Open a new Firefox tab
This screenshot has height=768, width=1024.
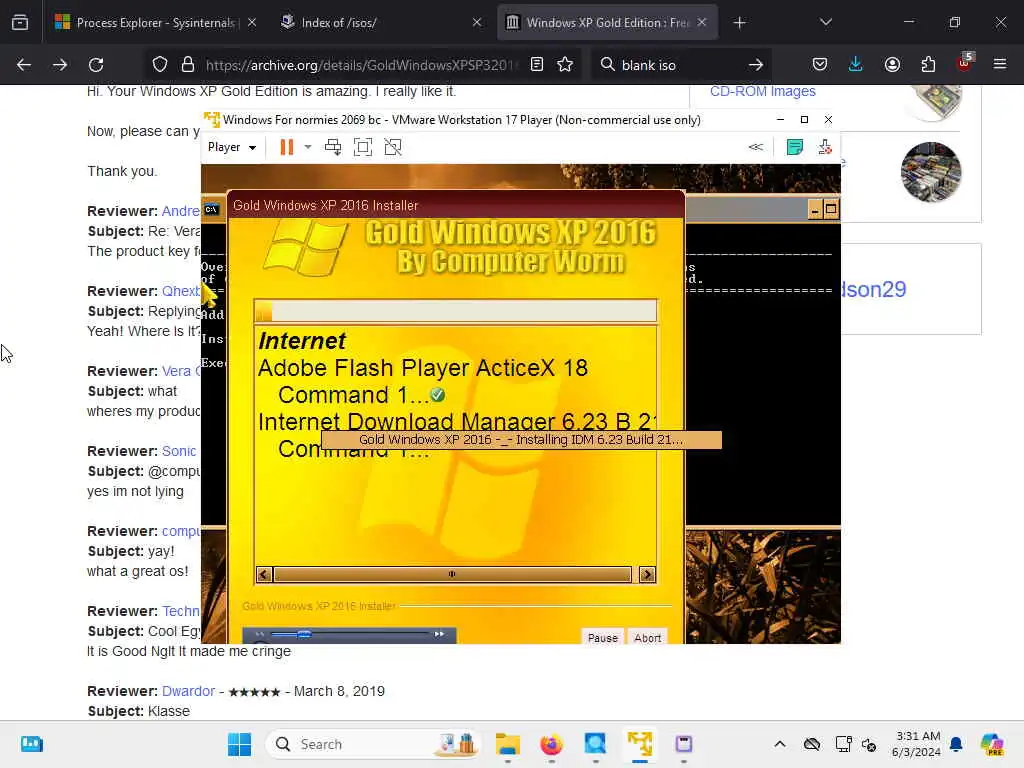pos(739,23)
